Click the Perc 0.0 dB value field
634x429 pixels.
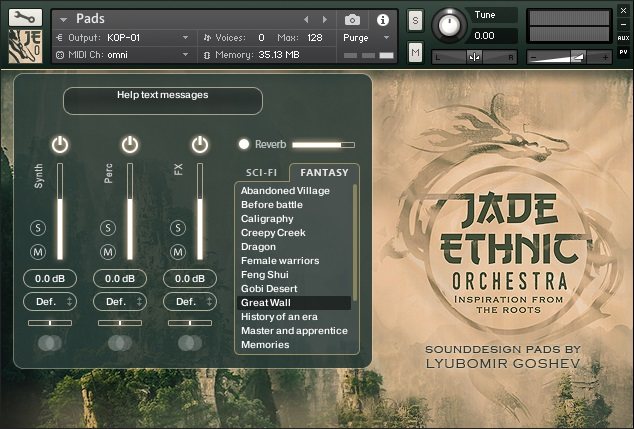tap(120, 279)
